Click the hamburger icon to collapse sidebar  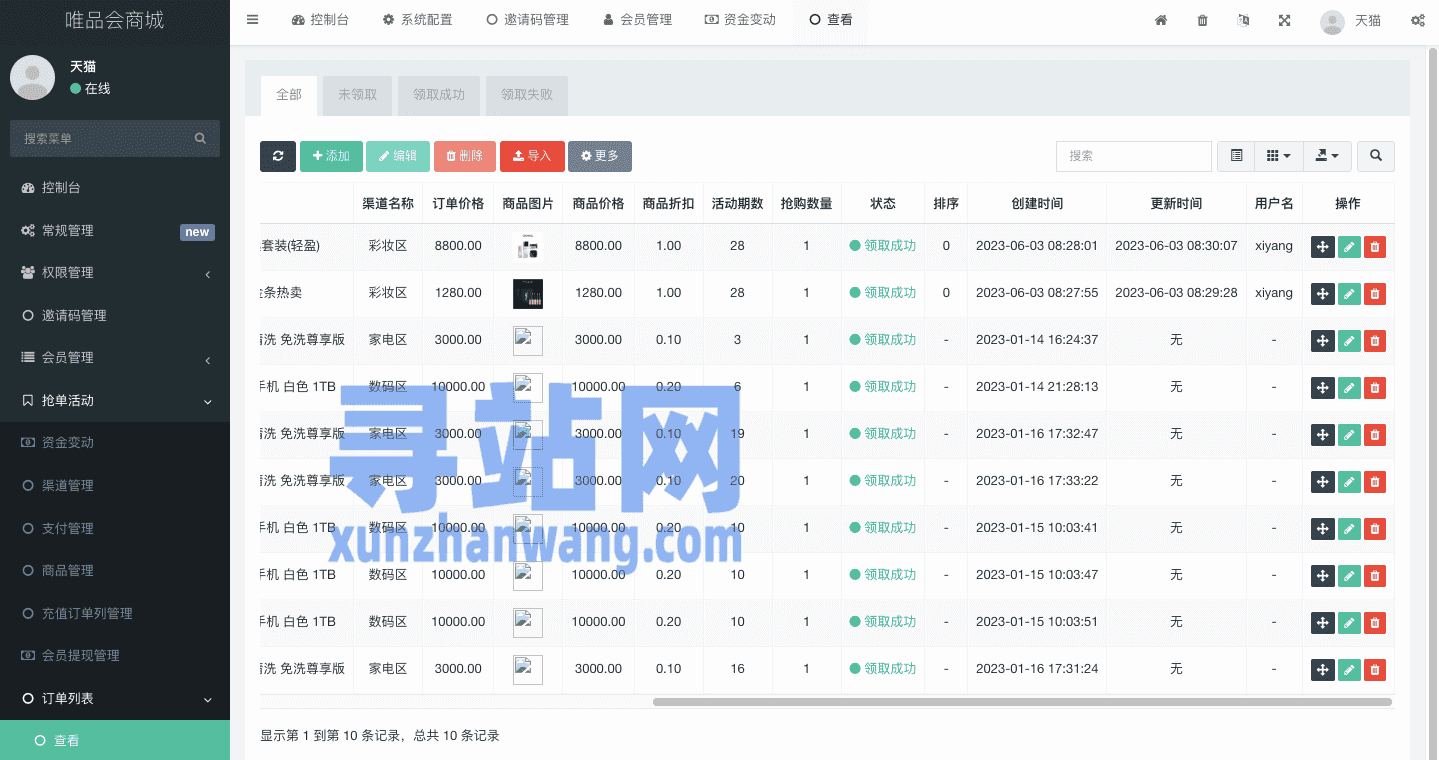tap(252, 19)
